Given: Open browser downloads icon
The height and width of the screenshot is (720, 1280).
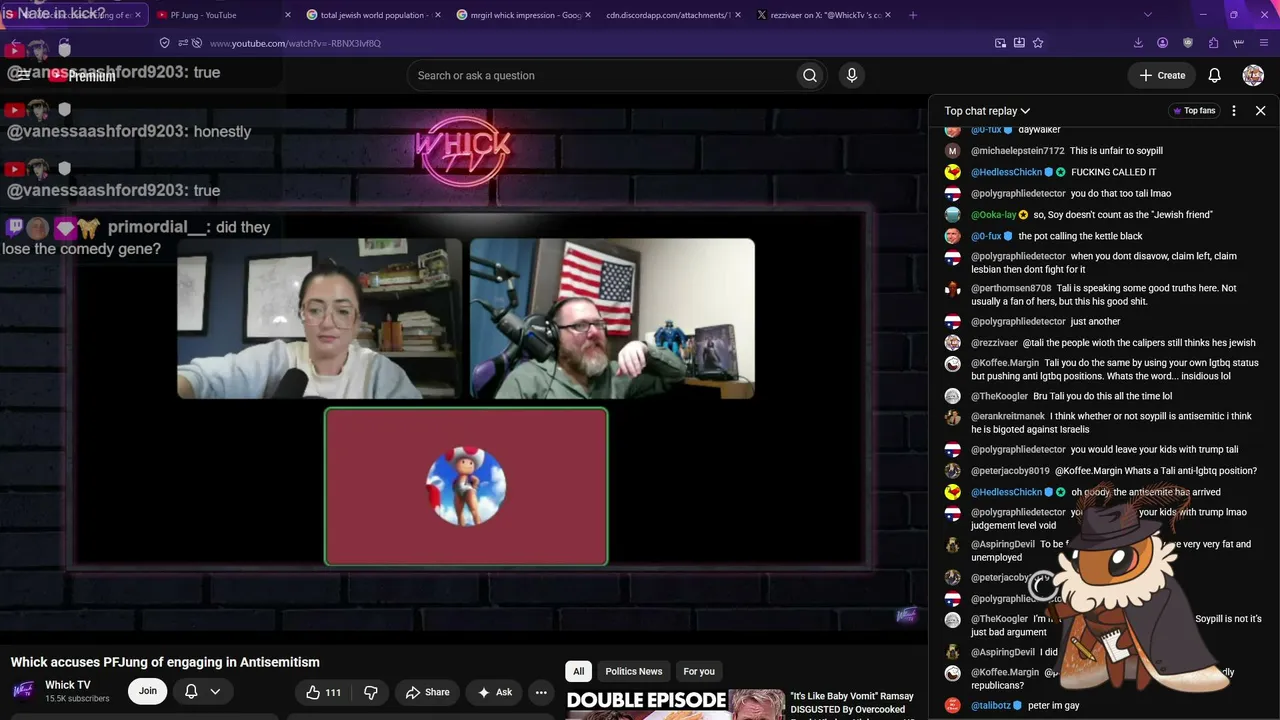Looking at the screenshot, I should pos(1138,43).
